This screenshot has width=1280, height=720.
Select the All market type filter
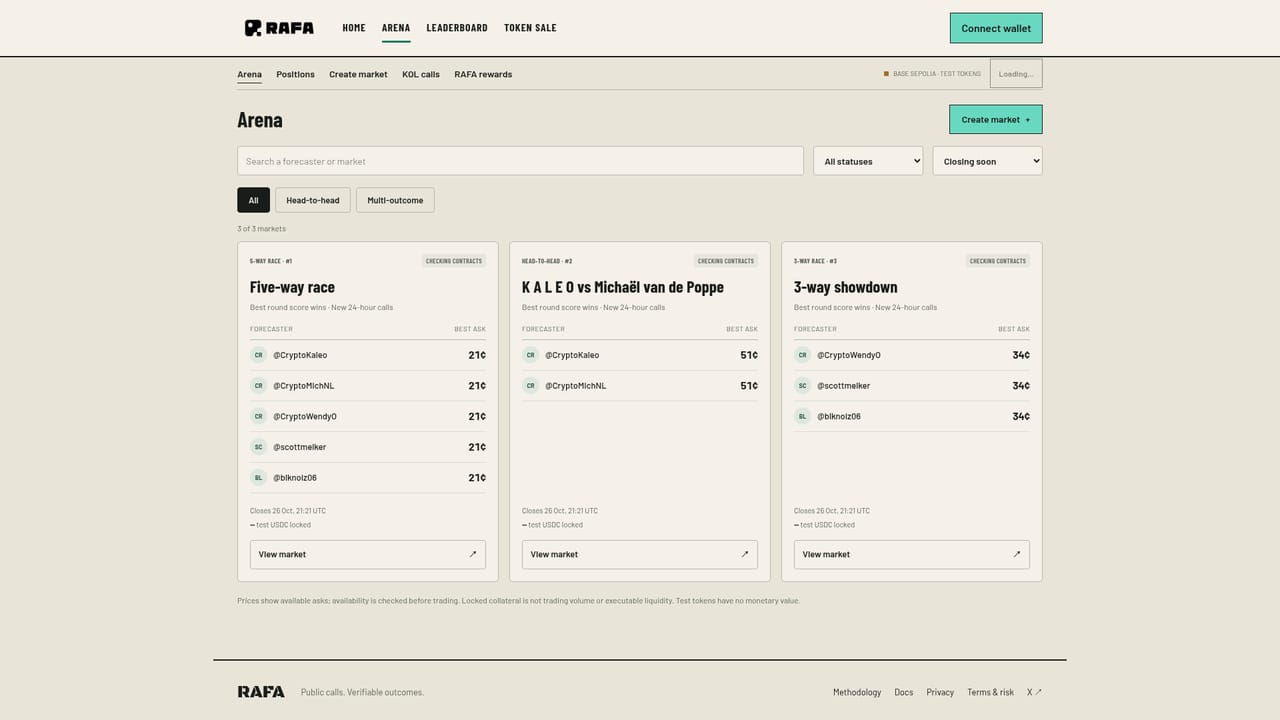(x=253, y=200)
